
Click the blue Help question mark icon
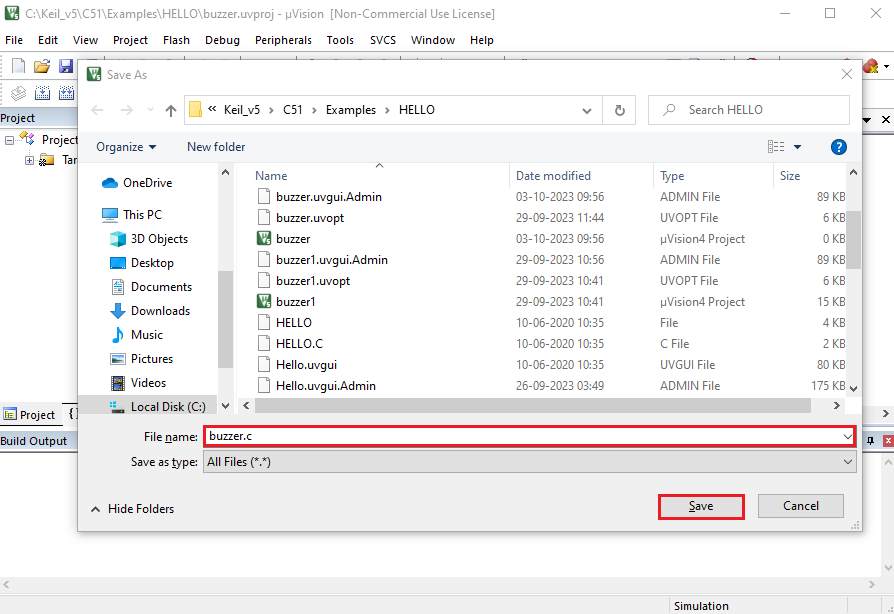coord(838,147)
